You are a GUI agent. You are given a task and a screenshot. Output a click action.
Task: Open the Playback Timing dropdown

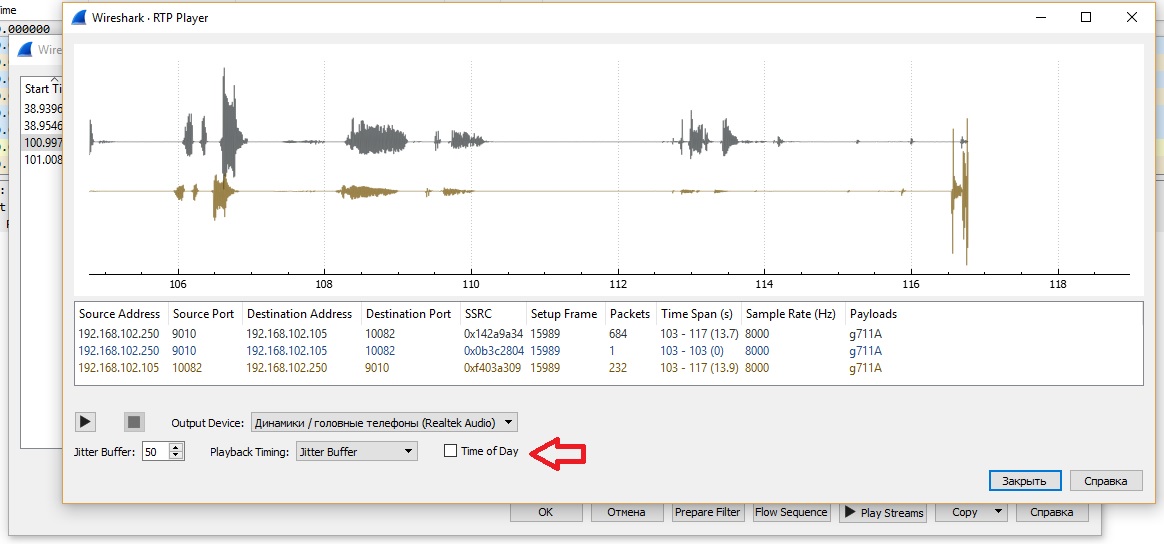(356, 452)
